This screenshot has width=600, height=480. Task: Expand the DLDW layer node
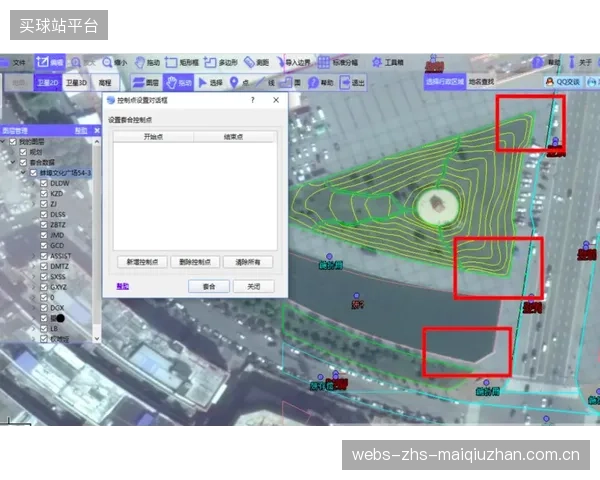coord(34,183)
